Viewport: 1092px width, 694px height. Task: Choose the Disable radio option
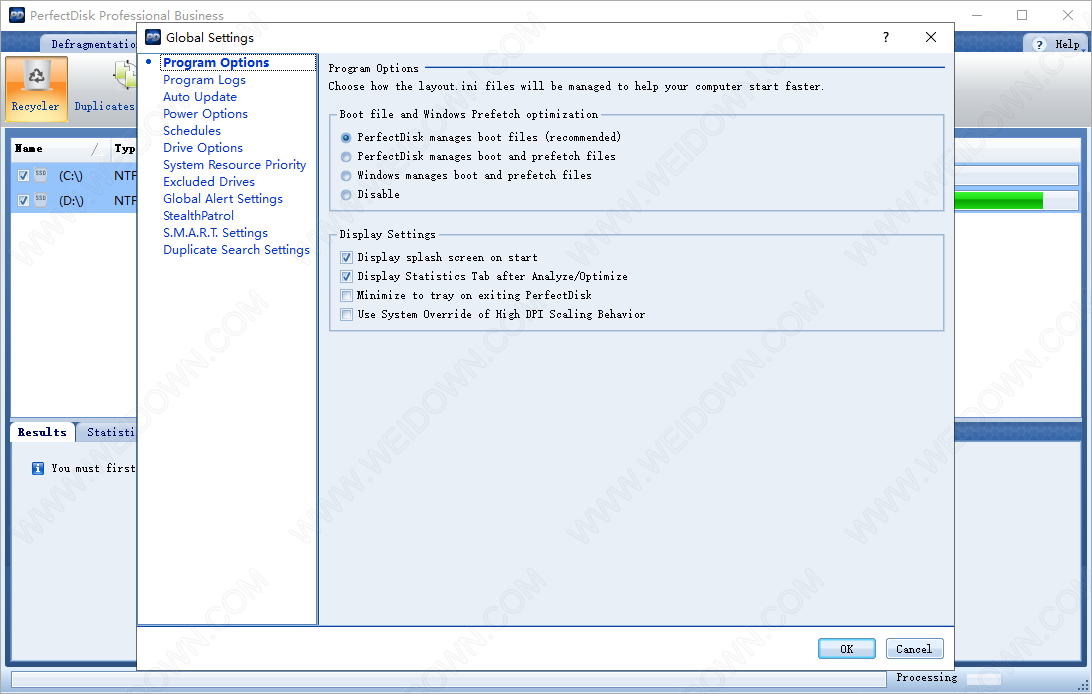pos(346,195)
